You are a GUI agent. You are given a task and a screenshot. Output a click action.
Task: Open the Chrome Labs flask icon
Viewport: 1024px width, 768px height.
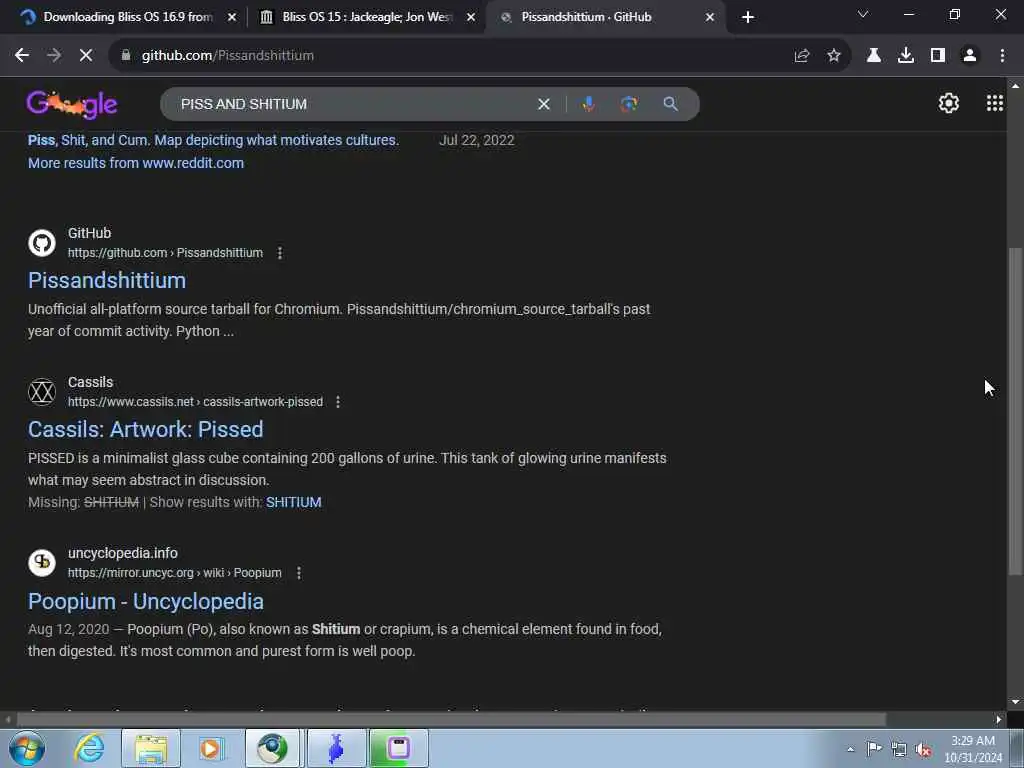click(x=874, y=56)
